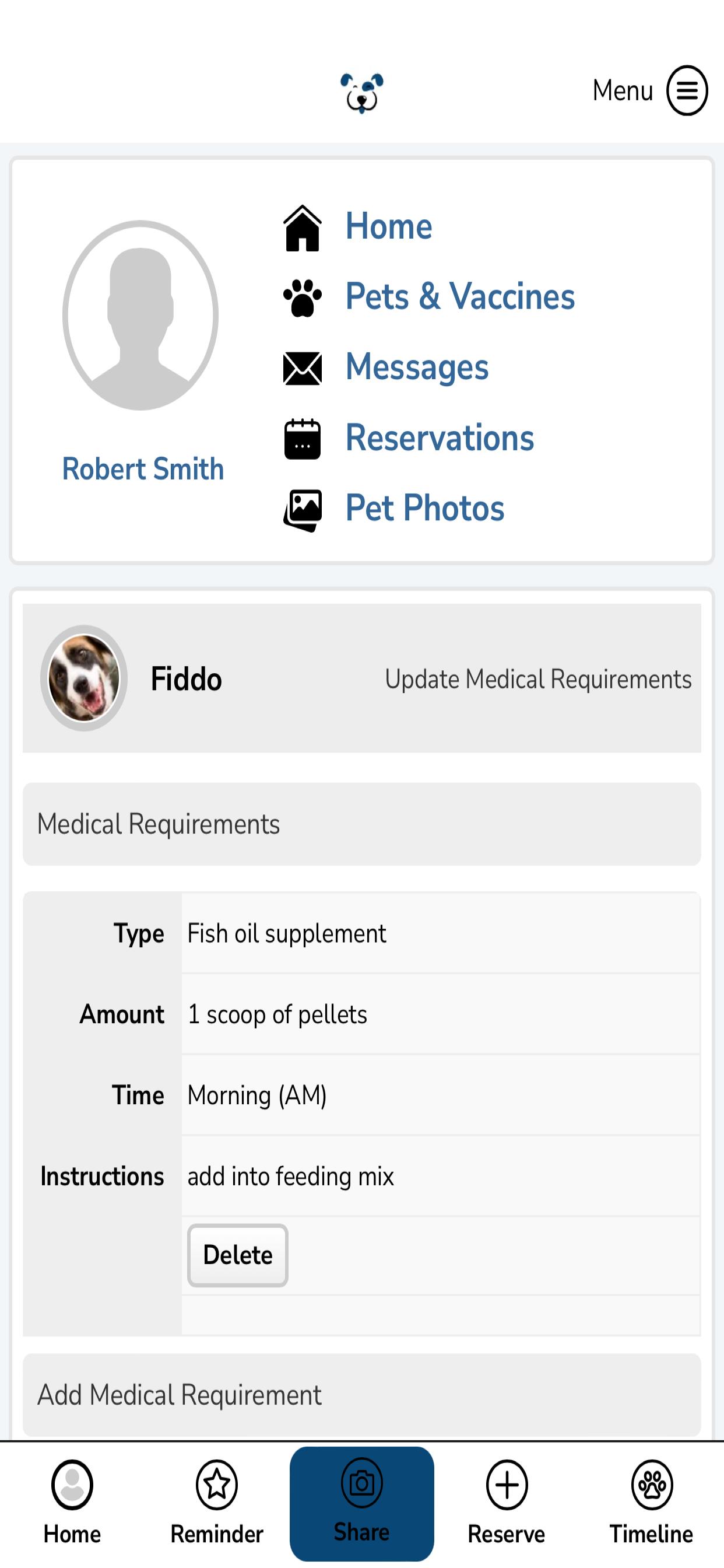Click Fiddo's pet photo thumbnail
Screen dimensions: 724x1568
pyautogui.click(x=84, y=678)
